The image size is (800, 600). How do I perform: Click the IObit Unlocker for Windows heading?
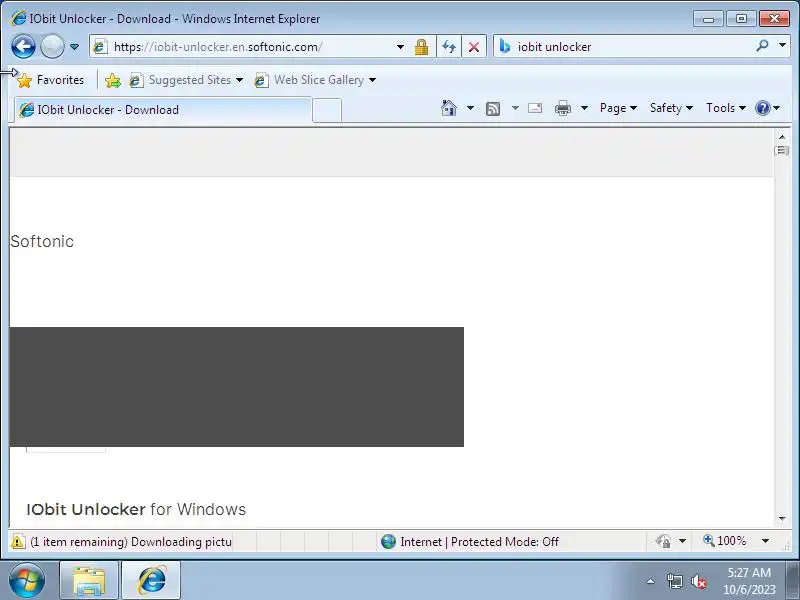136,509
